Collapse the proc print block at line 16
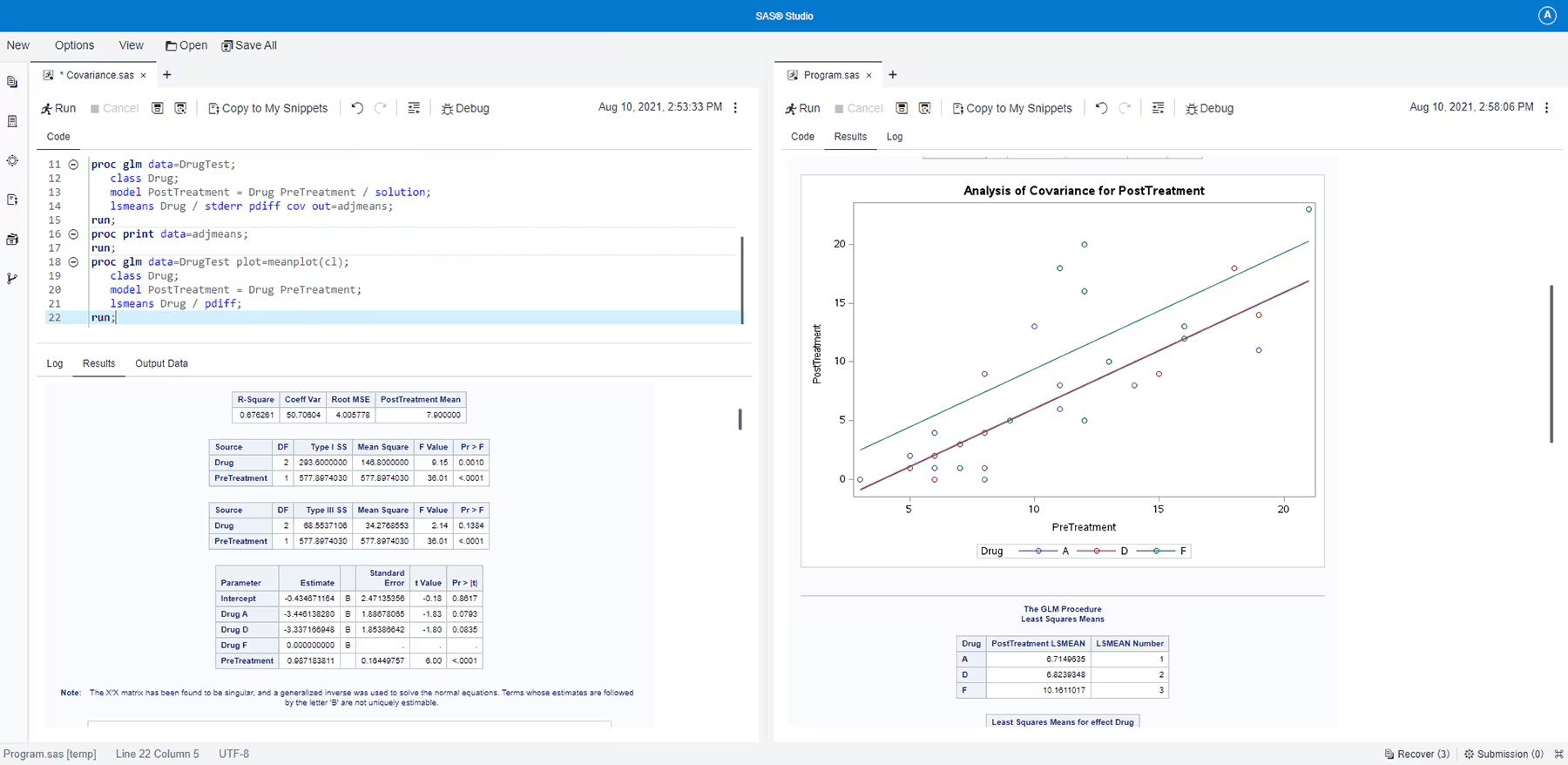 (x=73, y=234)
